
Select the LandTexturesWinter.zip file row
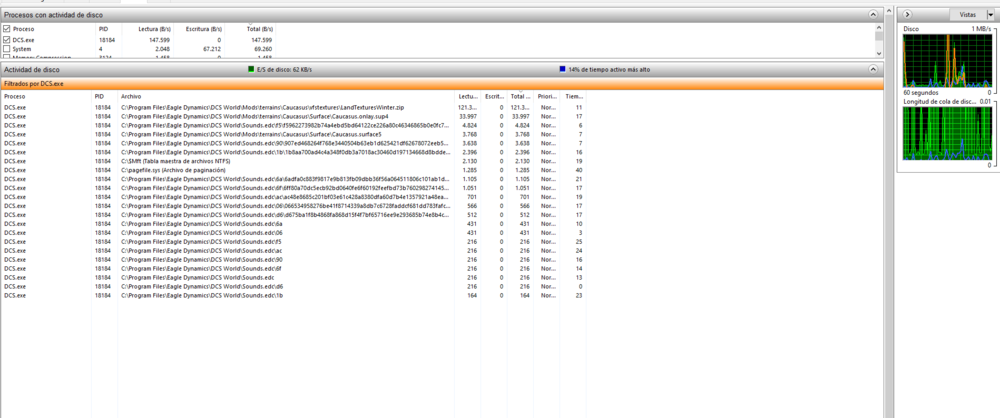click(x=293, y=107)
